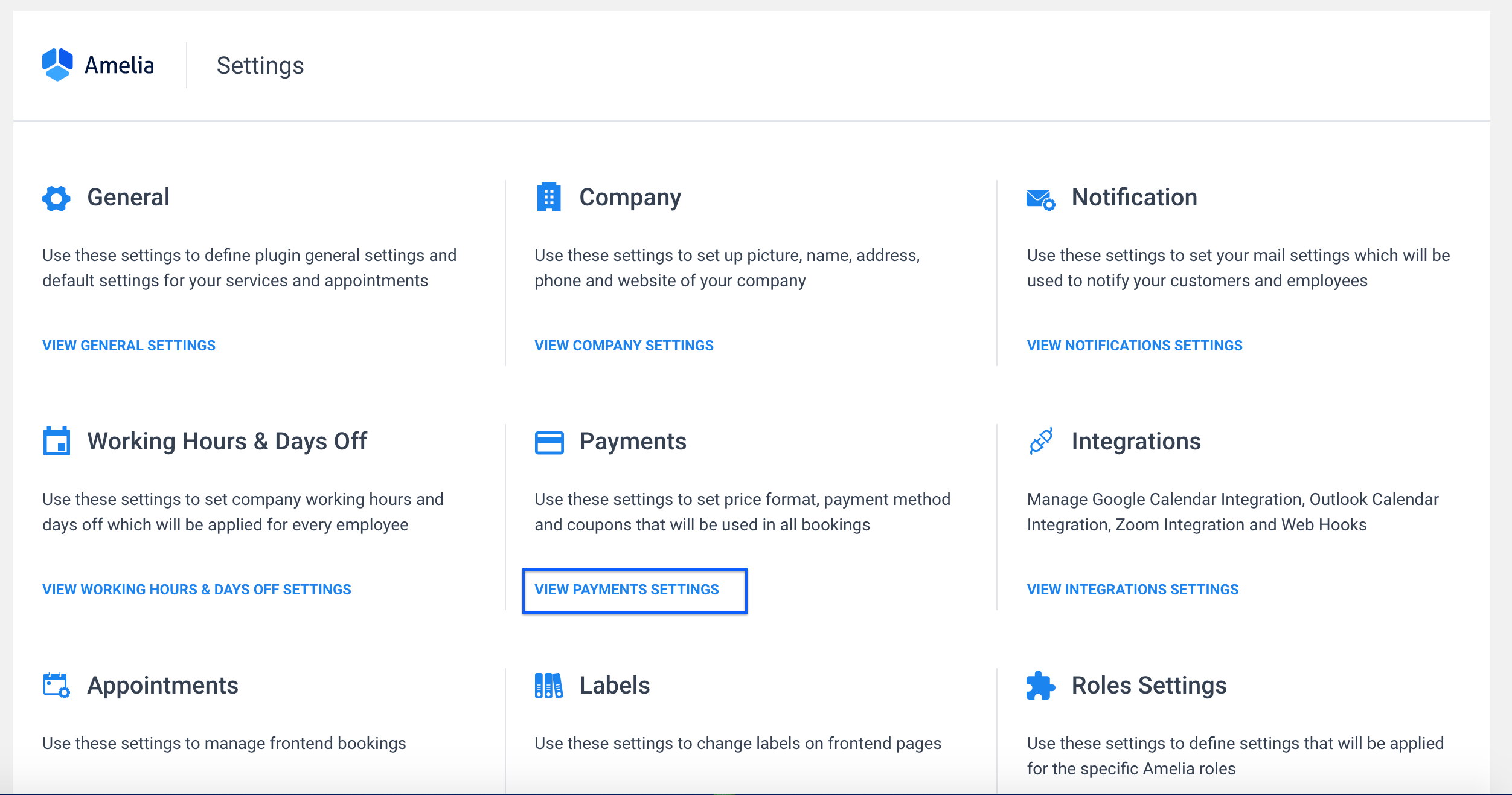Click the General card title text

click(x=128, y=198)
